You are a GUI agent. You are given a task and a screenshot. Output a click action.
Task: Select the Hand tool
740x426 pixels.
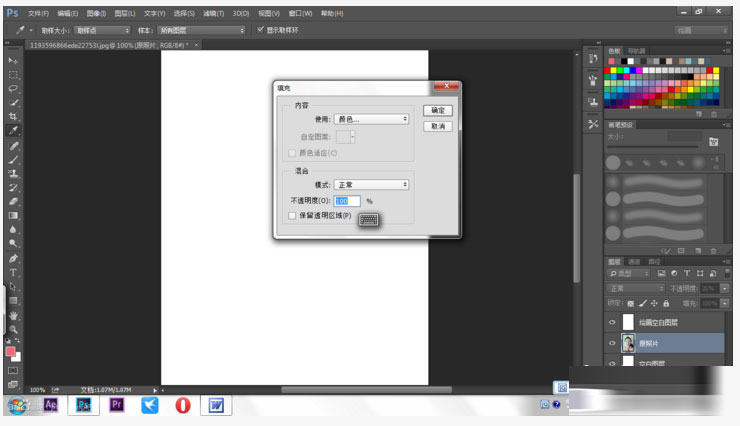pos(13,315)
